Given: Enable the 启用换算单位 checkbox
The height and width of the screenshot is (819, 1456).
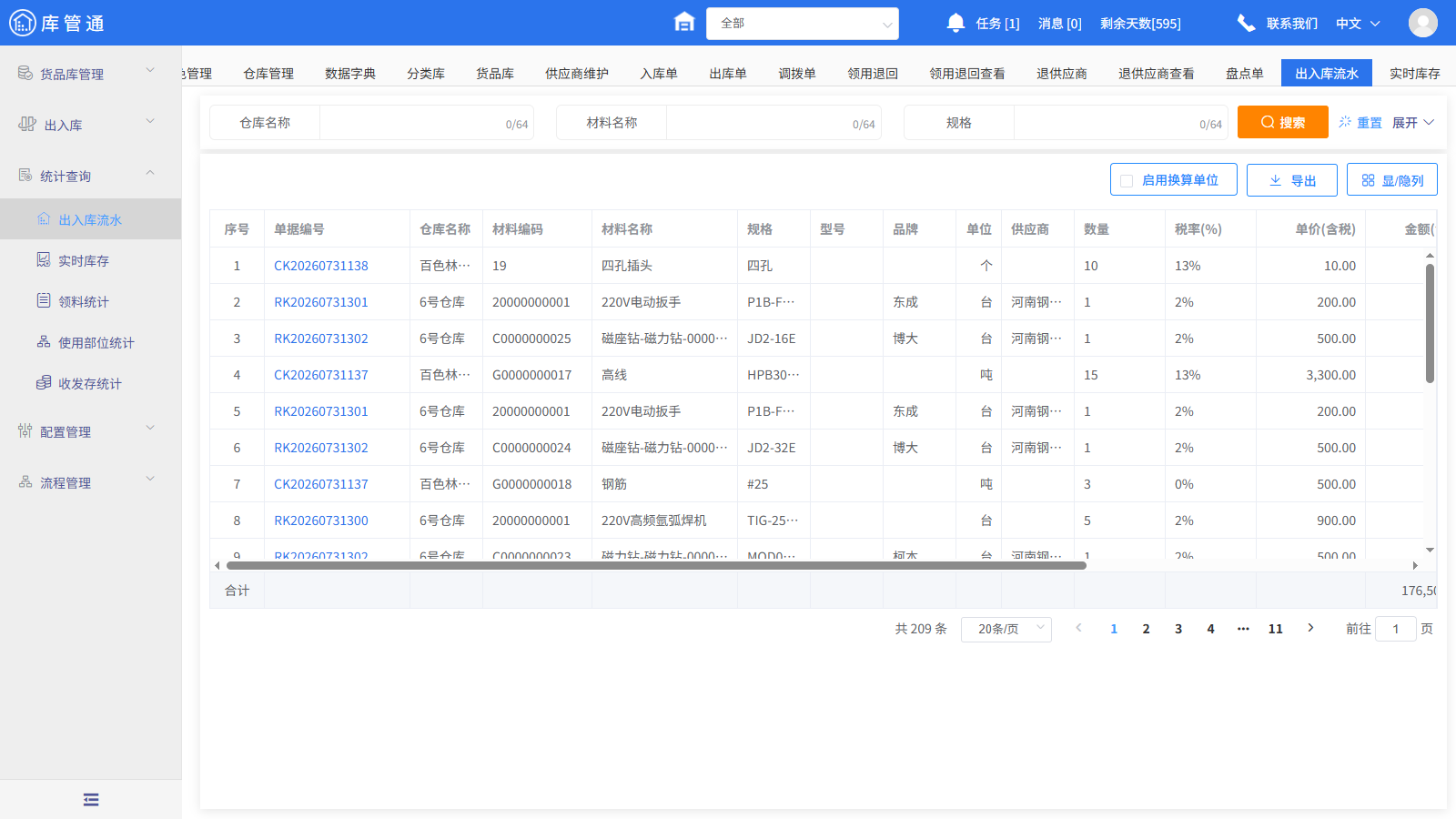Looking at the screenshot, I should point(1127,181).
